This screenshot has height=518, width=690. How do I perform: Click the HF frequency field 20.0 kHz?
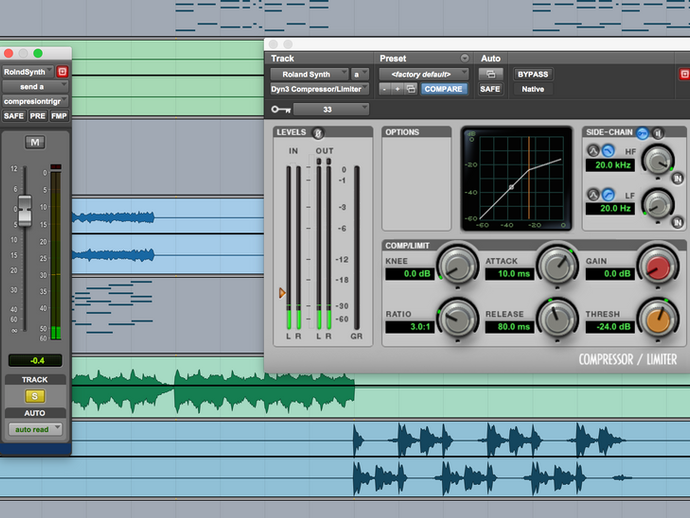coord(610,165)
